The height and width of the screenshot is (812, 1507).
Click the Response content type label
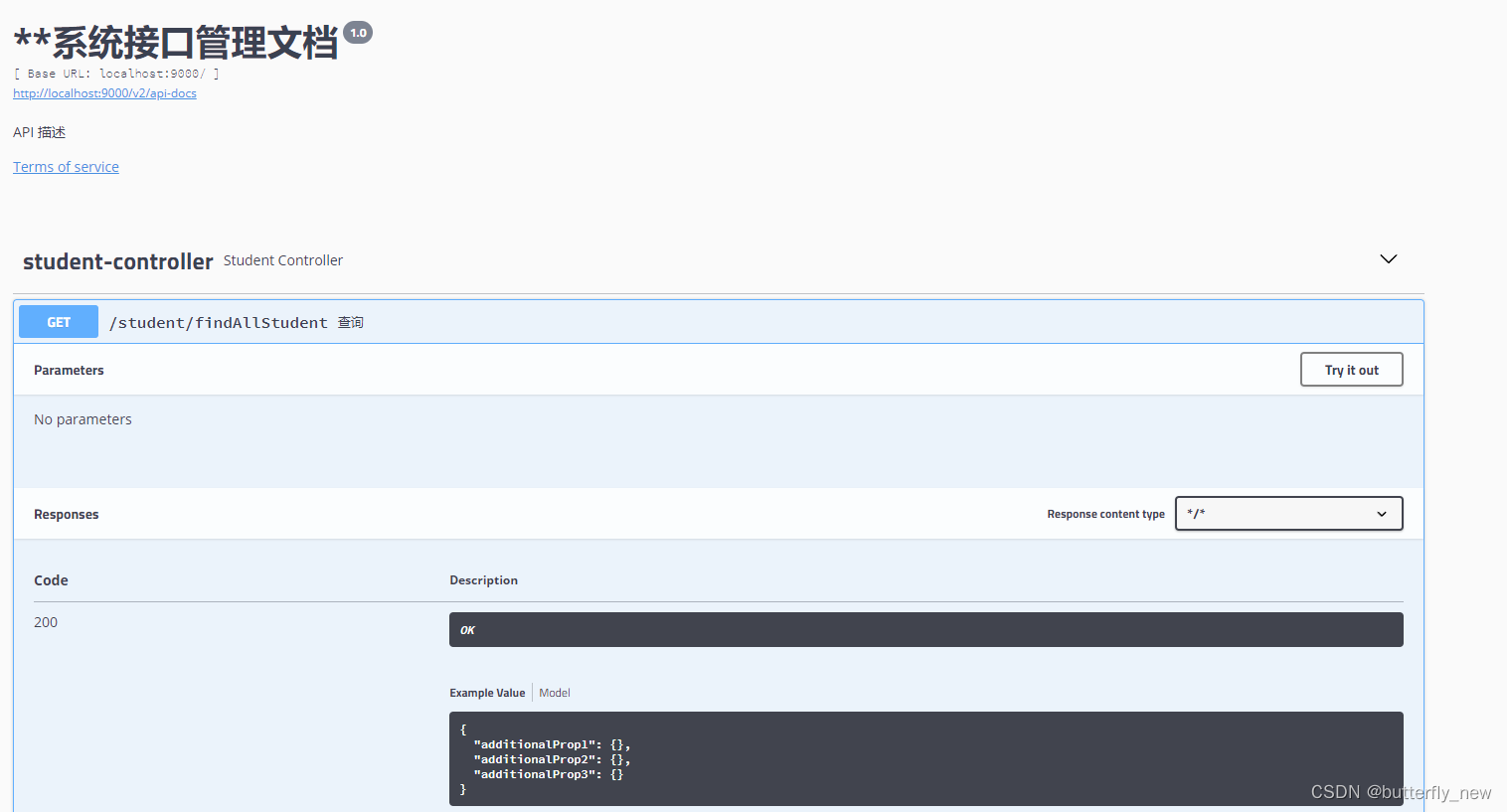[1105, 514]
